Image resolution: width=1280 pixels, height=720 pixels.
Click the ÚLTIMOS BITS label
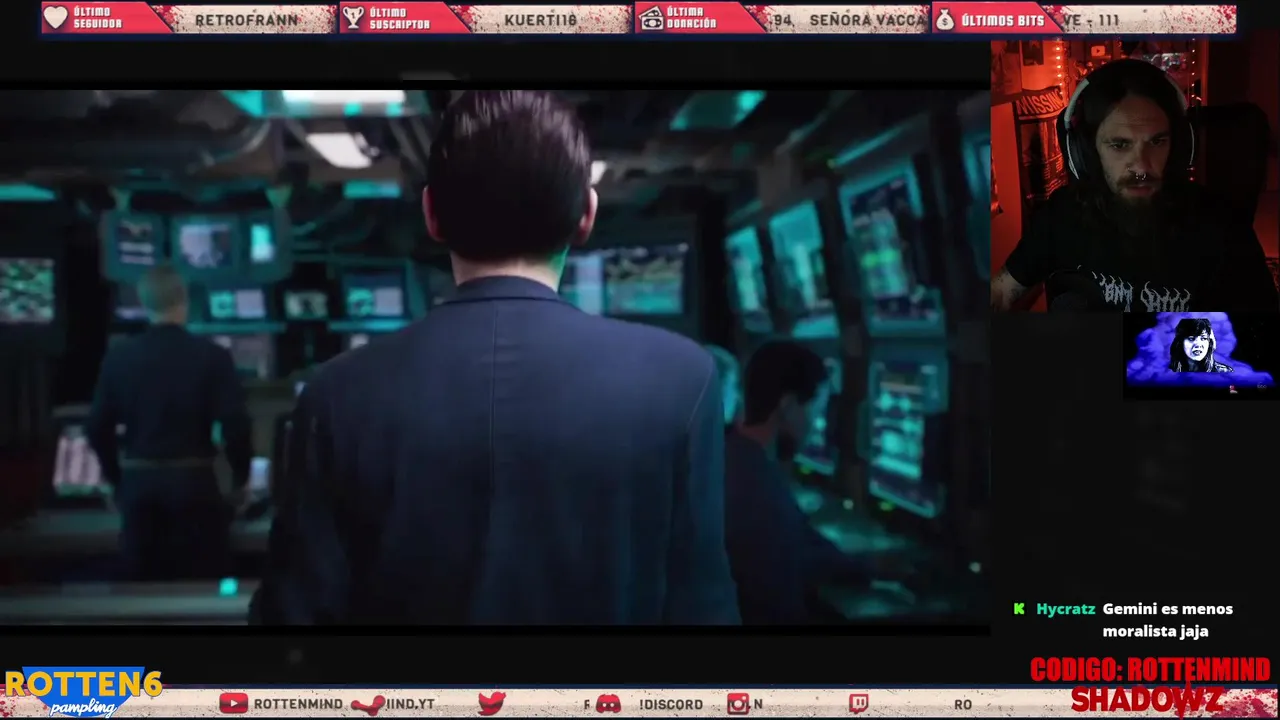click(x=1003, y=20)
